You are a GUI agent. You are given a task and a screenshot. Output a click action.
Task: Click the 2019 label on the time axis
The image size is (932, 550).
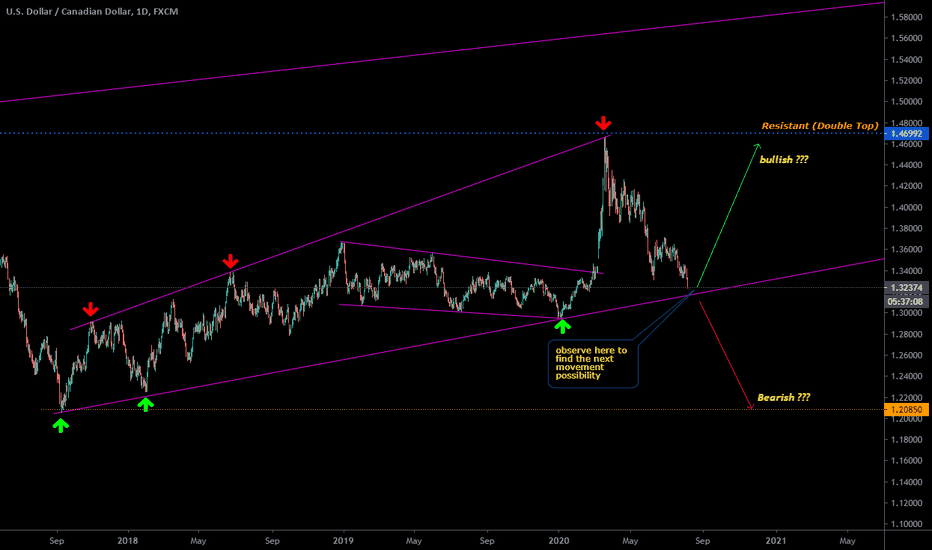[x=343, y=540]
